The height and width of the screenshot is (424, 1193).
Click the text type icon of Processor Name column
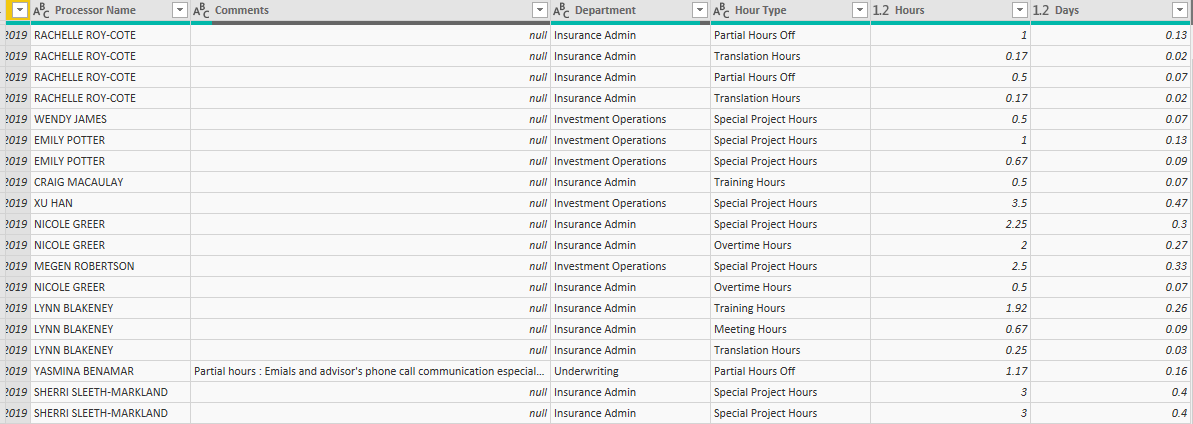point(41,11)
